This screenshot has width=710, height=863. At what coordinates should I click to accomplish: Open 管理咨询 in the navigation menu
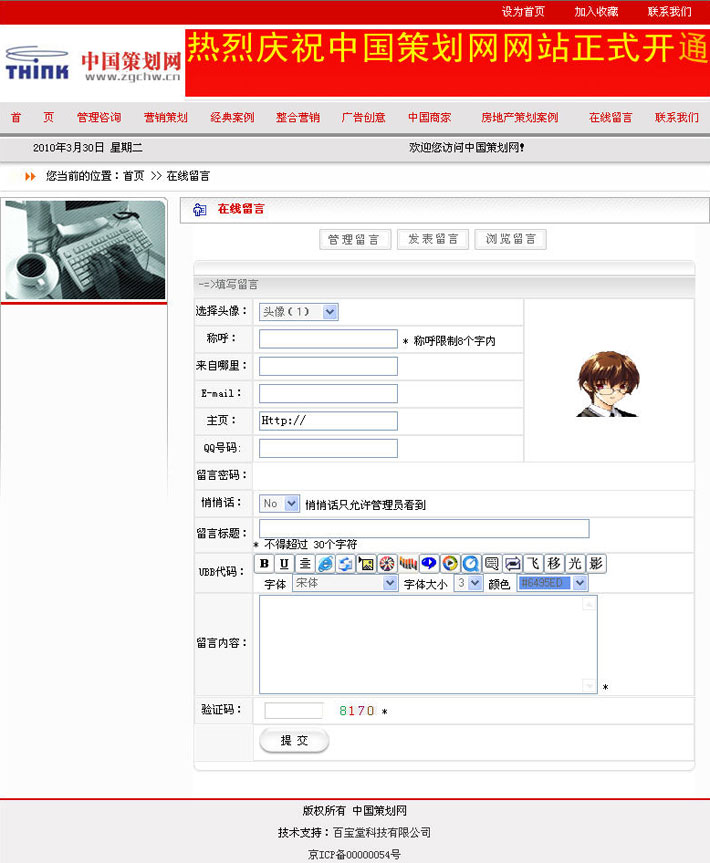(x=99, y=117)
